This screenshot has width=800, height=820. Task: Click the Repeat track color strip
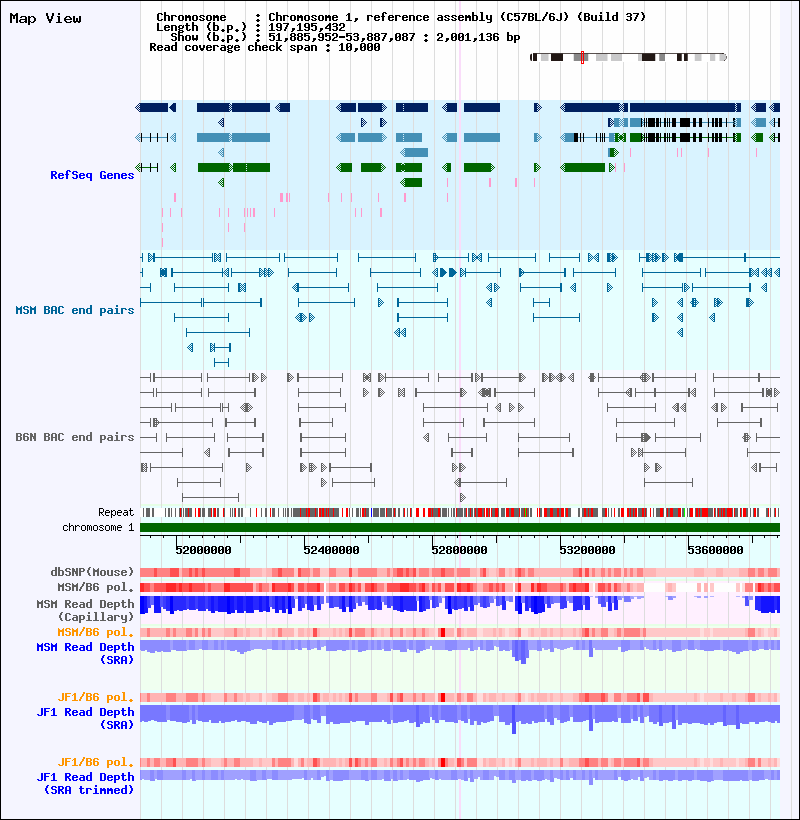[460, 512]
